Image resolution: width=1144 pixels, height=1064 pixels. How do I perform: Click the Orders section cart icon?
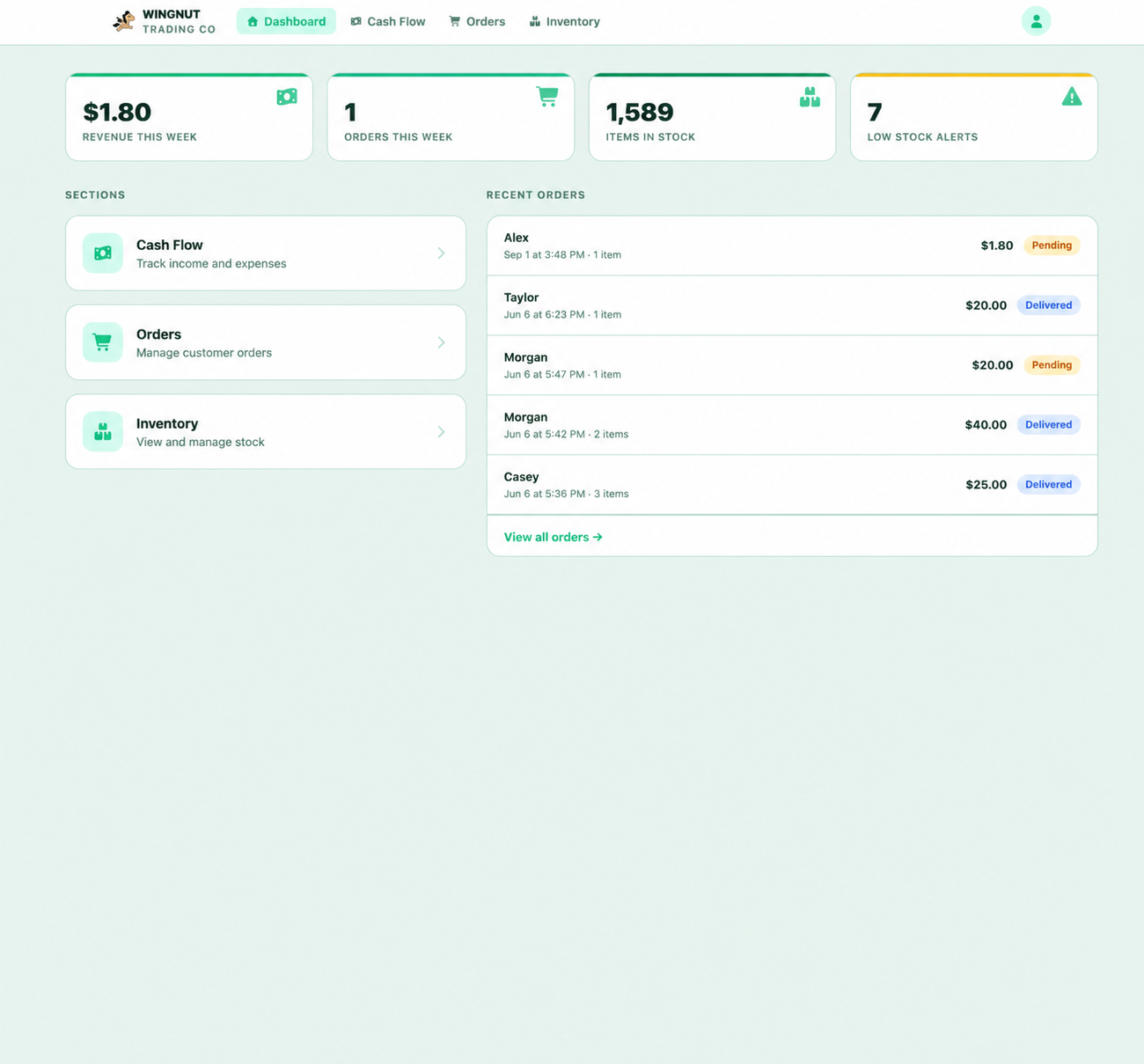click(x=103, y=342)
